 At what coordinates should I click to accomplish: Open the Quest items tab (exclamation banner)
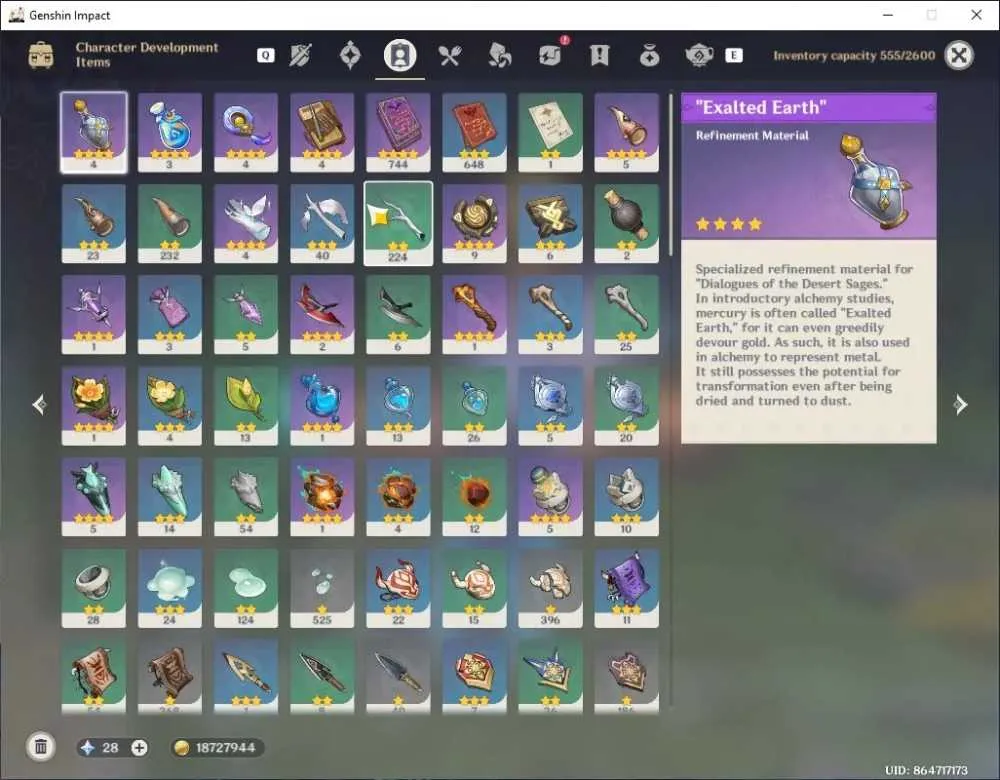[599, 55]
